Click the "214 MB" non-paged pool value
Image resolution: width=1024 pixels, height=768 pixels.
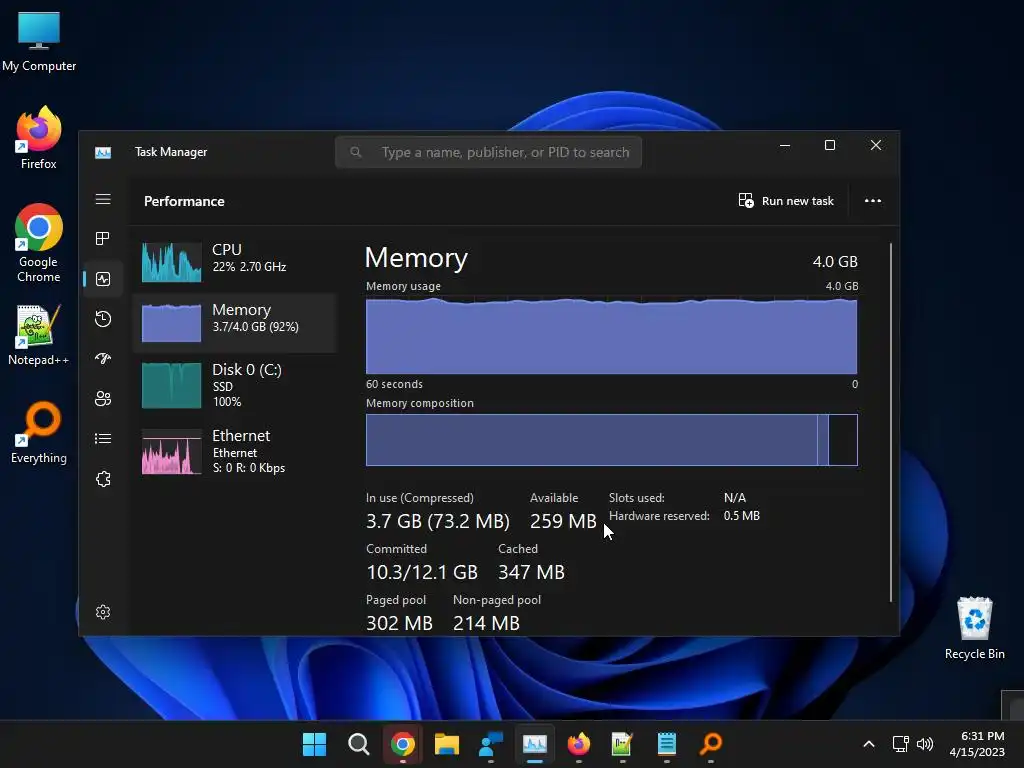pyautogui.click(x=487, y=623)
